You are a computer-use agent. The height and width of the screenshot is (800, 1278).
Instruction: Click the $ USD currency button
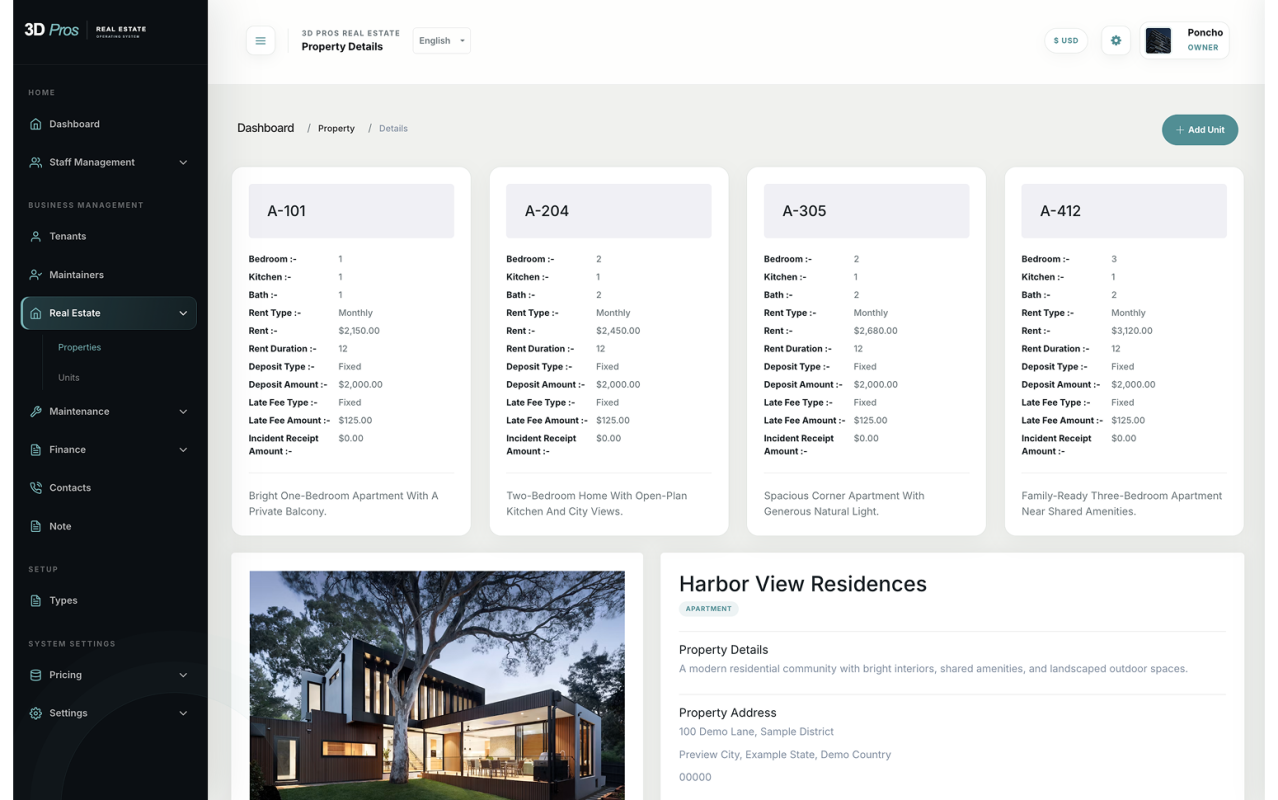[1066, 41]
